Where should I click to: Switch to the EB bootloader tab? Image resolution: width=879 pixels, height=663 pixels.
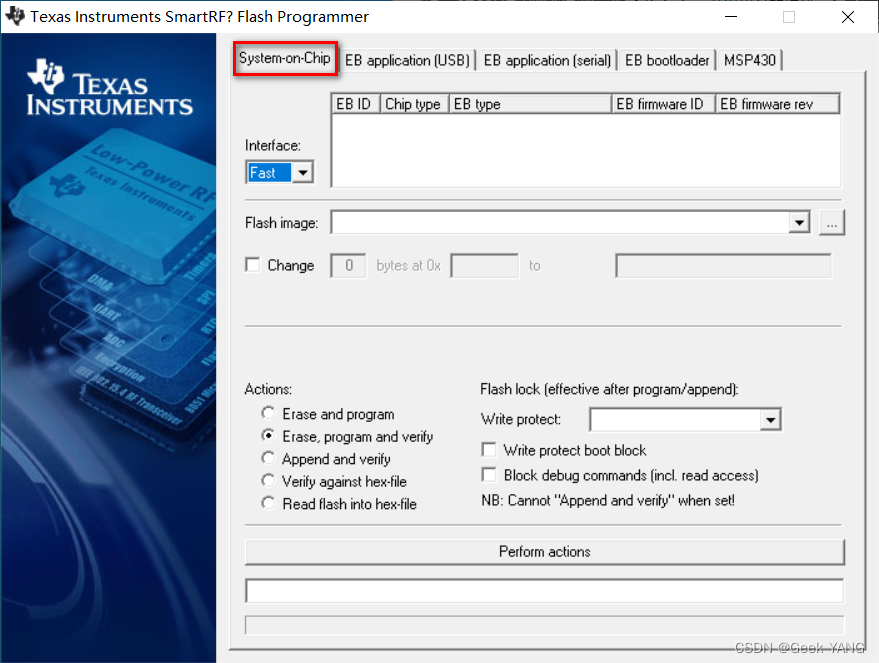tap(667, 60)
